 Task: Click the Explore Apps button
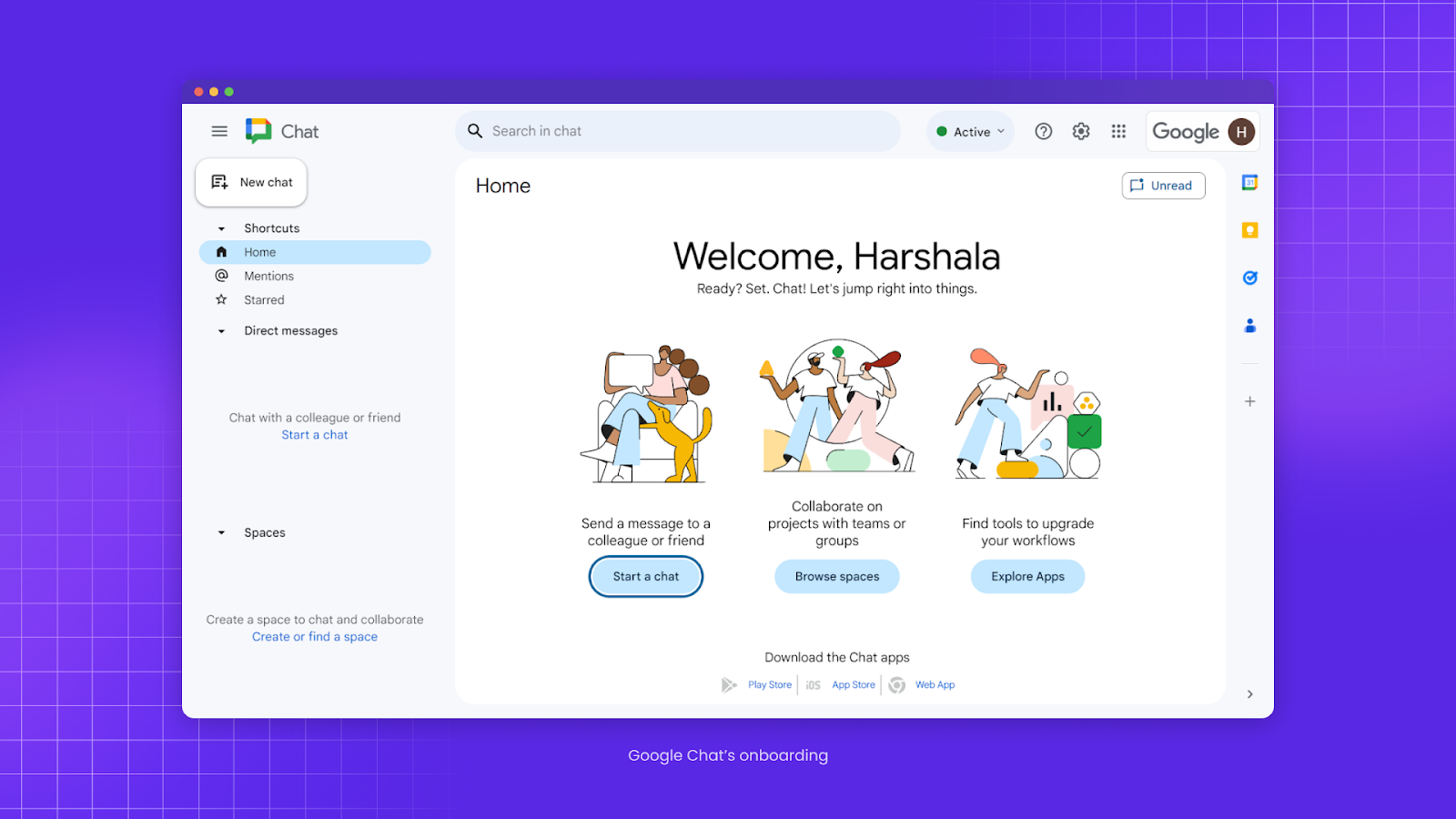[x=1028, y=577]
